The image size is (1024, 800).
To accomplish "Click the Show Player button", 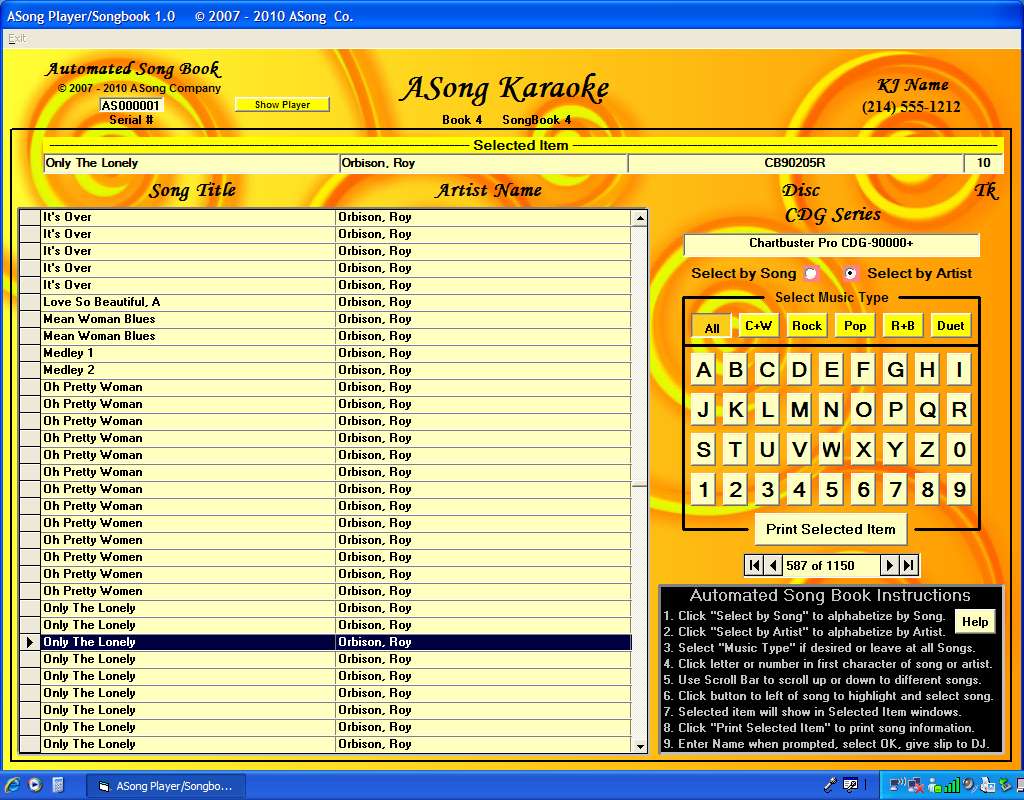I will [282, 105].
